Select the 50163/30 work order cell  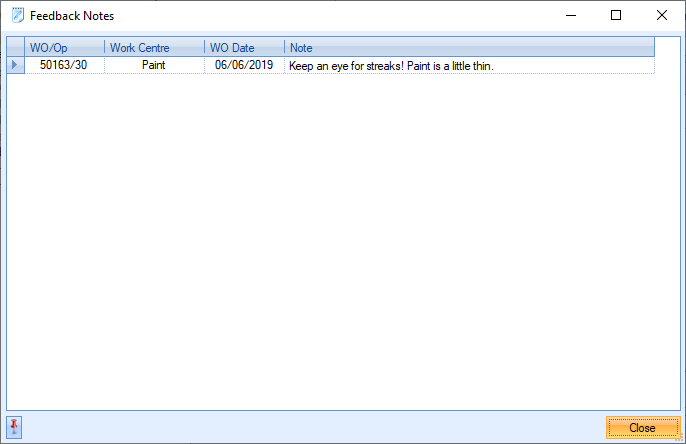[64, 65]
